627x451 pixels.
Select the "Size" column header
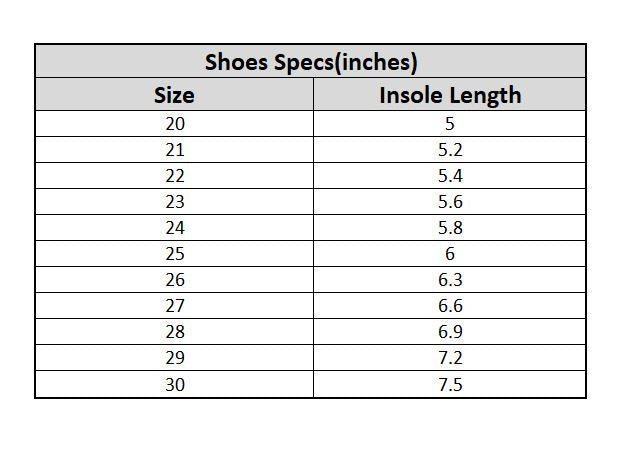tap(174, 96)
